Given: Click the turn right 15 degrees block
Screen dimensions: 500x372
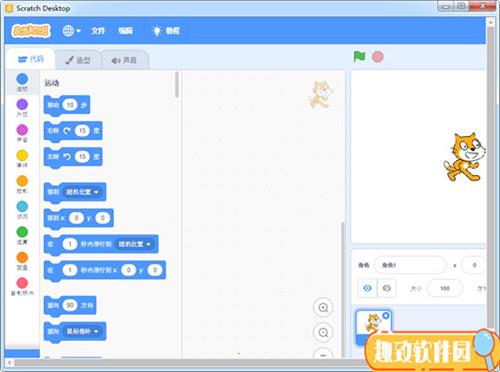Looking at the screenshot, I should point(73,131).
